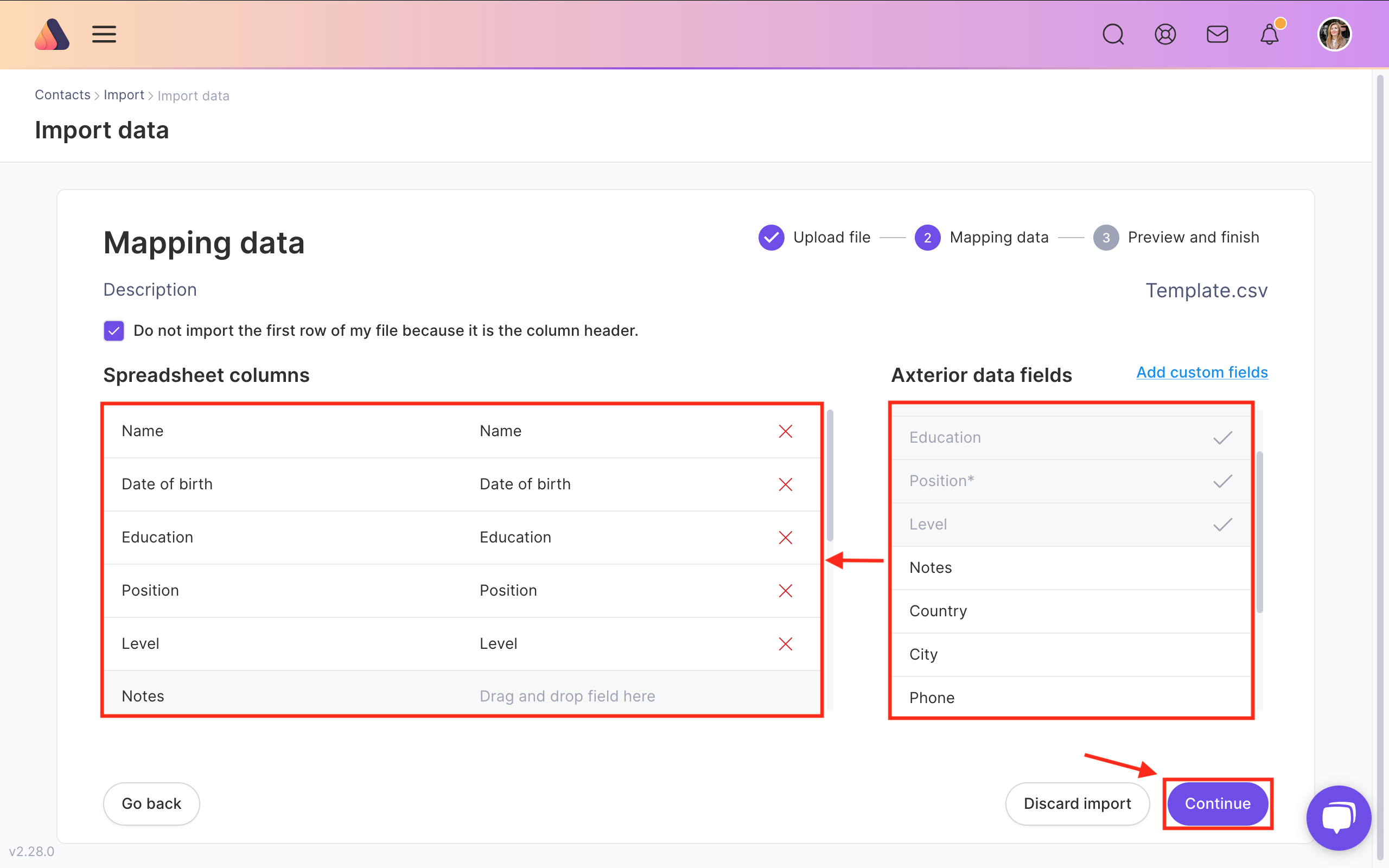Screen dimensions: 1389x868
Task: Click the Continue button
Action: point(1218,803)
